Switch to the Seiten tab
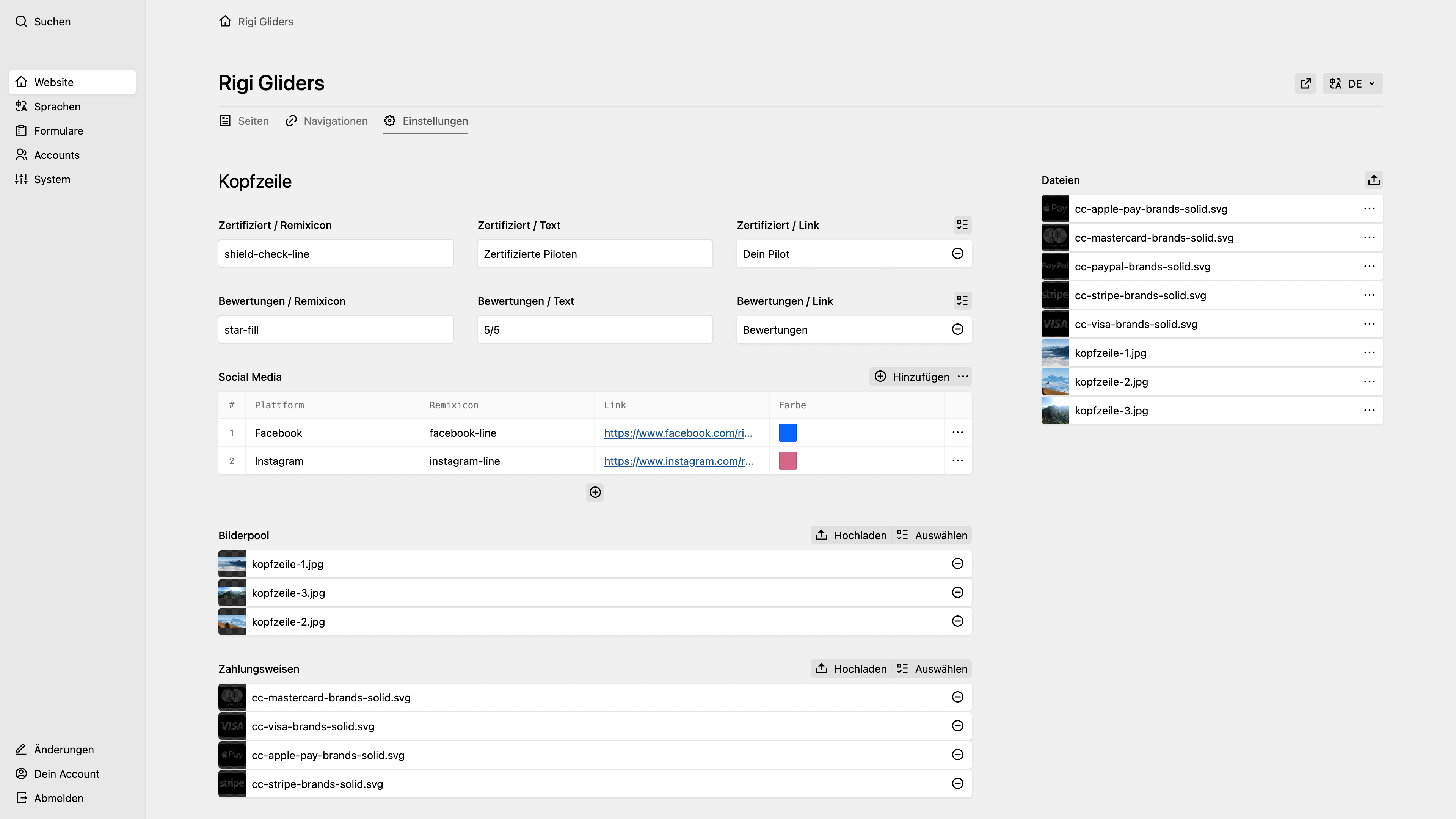This screenshot has height=819, width=1456. click(x=244, y=121)
